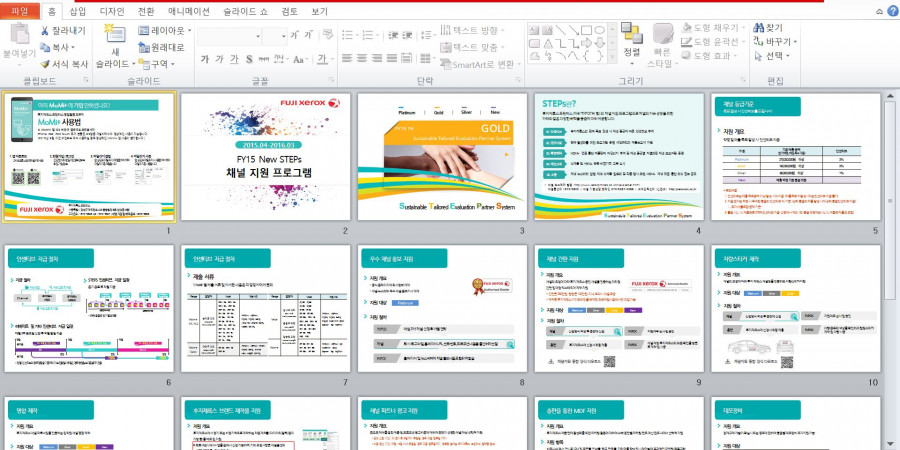Click SmartArt로 변환 button
The image size is (900, 450).
[481, 64]
